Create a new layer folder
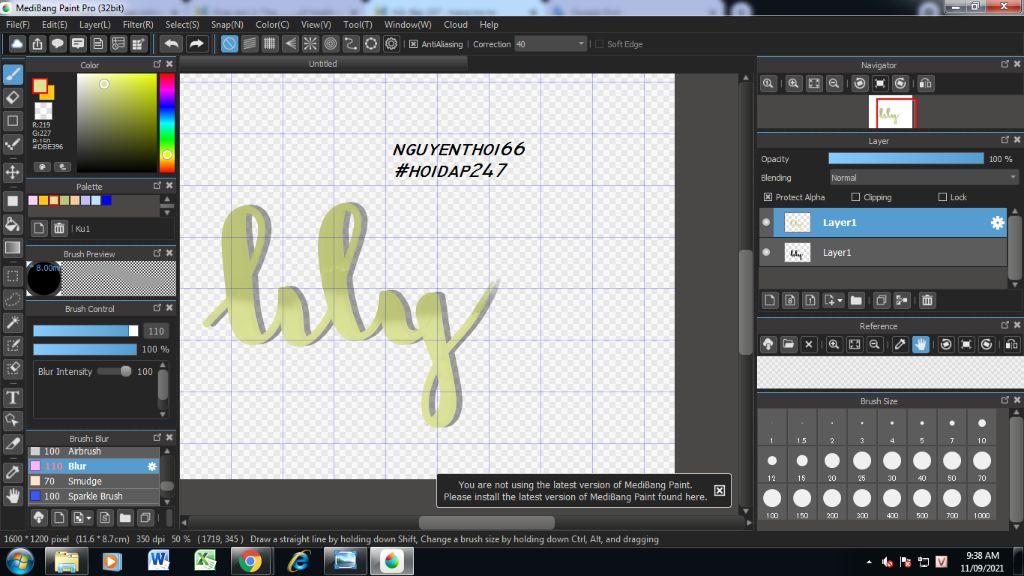 (x=856, y=300)
